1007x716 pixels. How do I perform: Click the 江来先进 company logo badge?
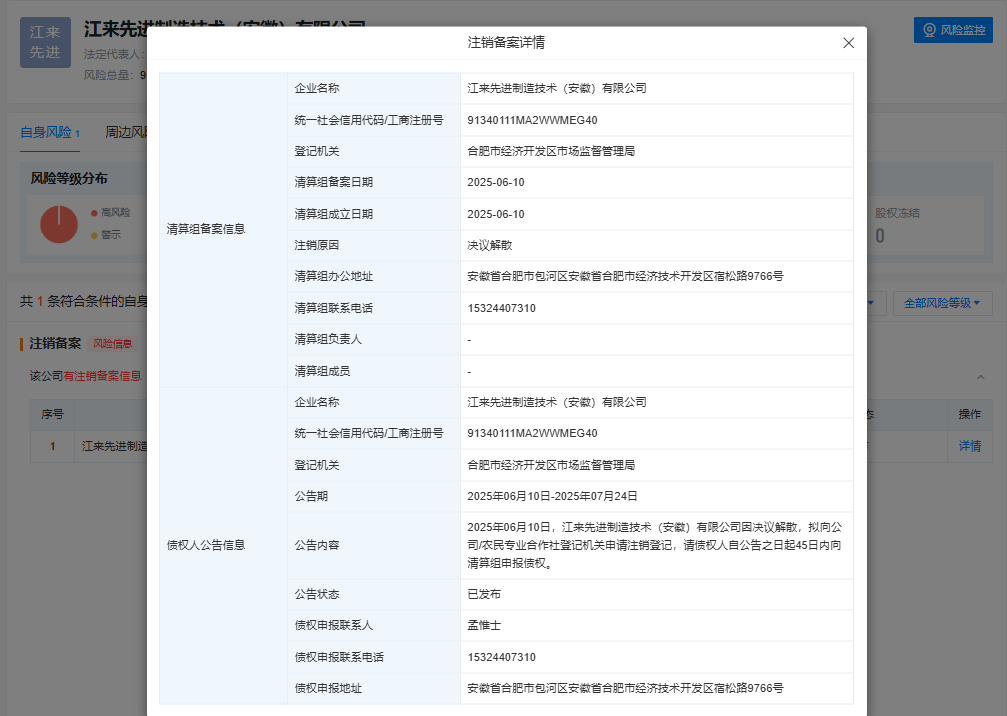click(x=45, y=42)
